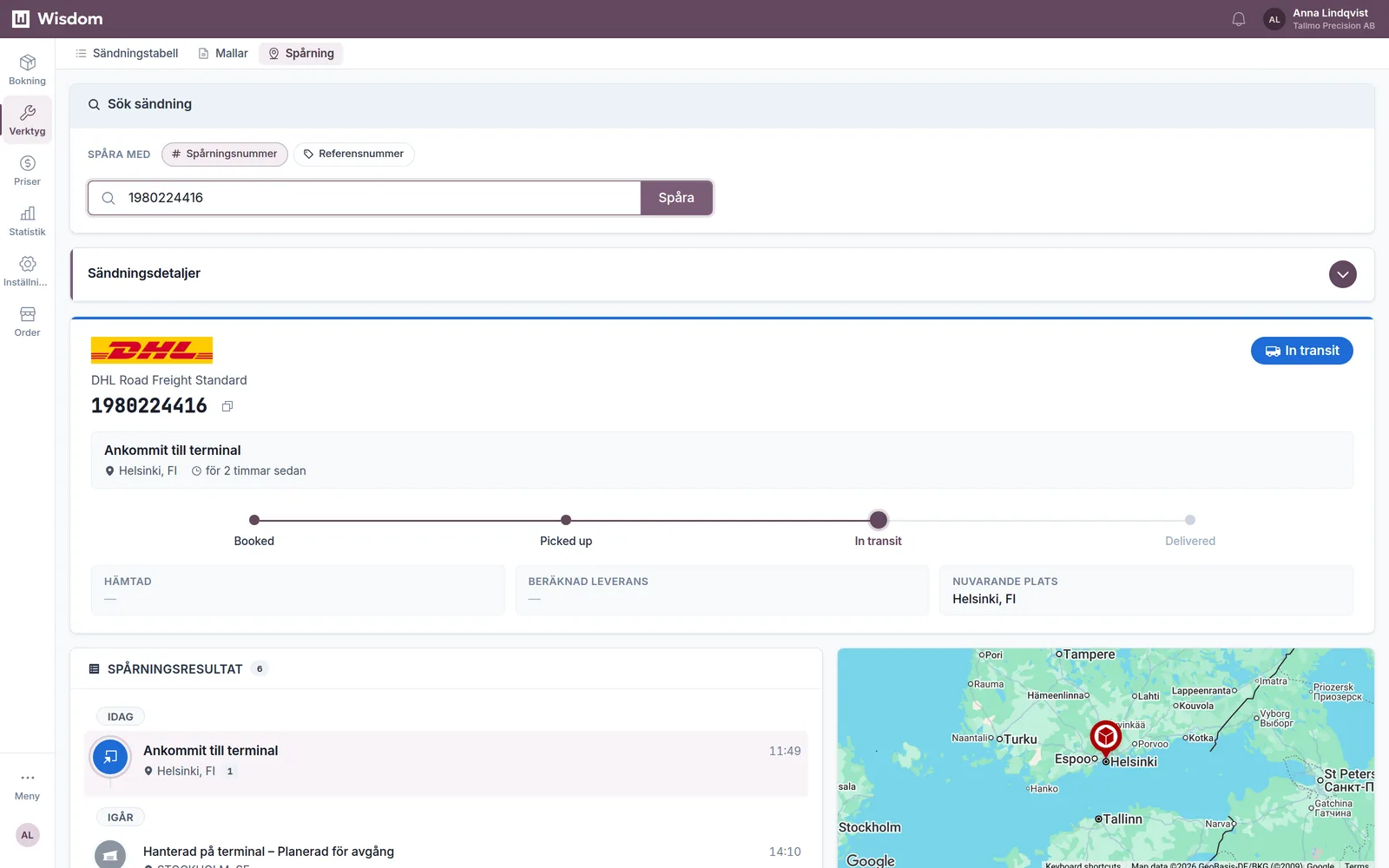Expand the Sändningsdetaljer section

[x=1342, y=274]
